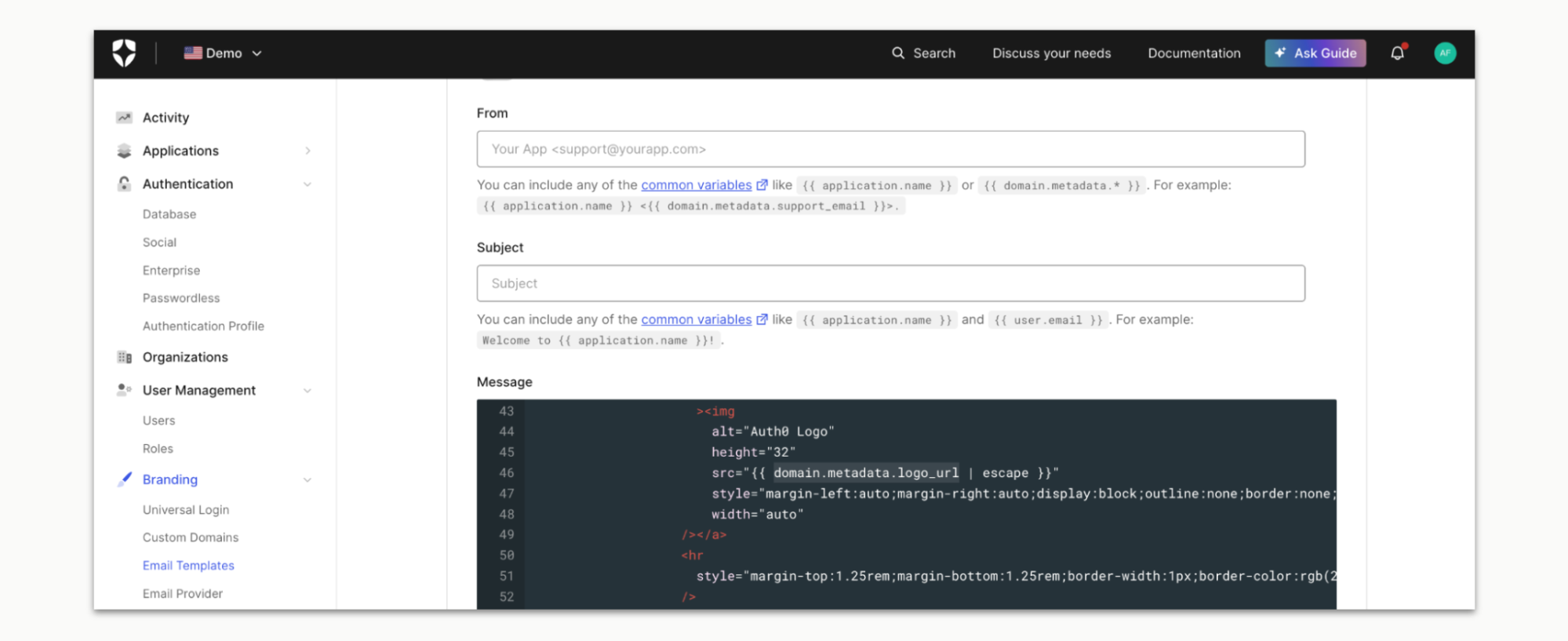
Task: Click the User Management people icon
Action: coord(124,390)
